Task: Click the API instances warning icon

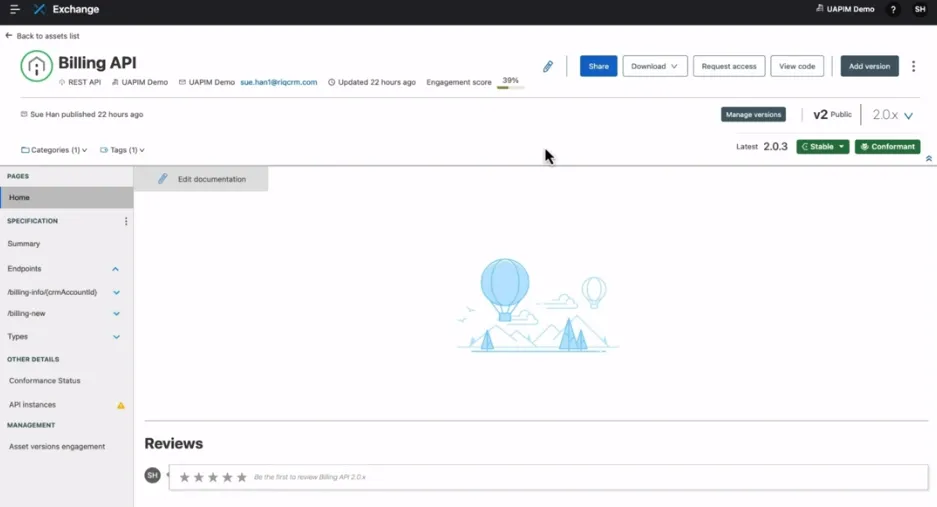Action: [121, 405]
